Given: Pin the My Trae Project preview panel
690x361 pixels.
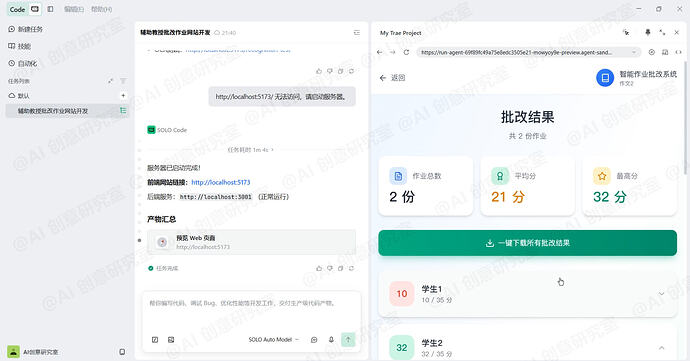Looking at the screenshot, I should point(648,33).
